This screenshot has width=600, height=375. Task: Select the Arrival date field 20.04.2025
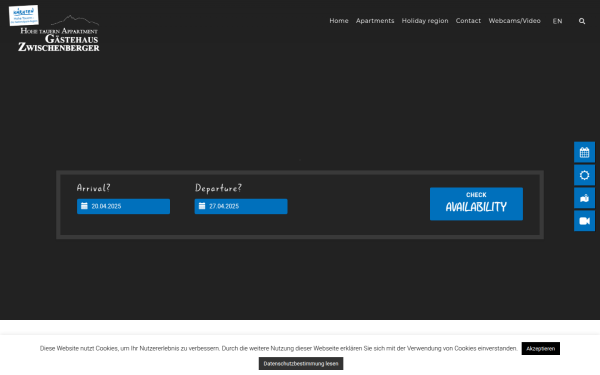(123, 206)
